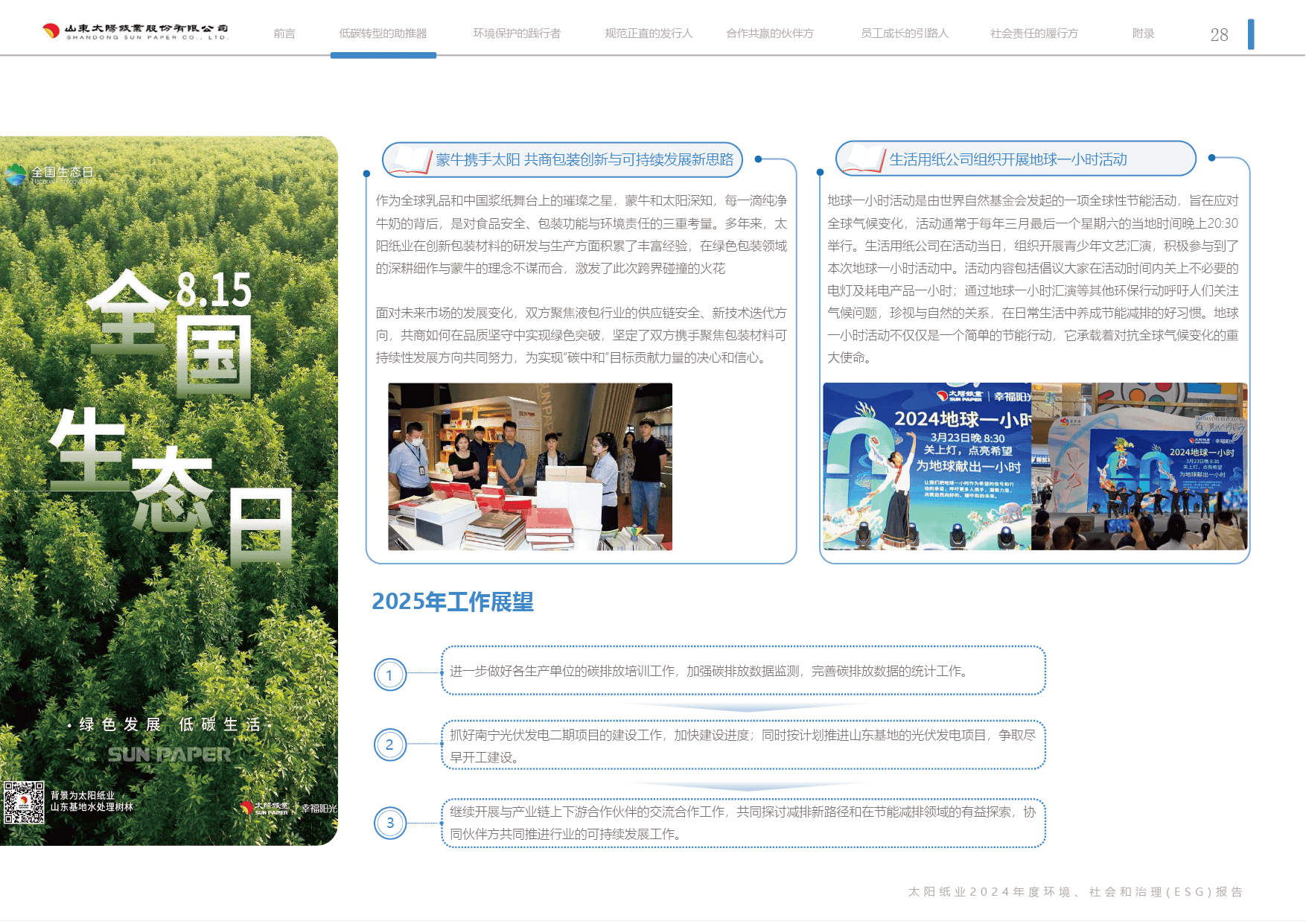Switch to the 环境保护的践行者 tab
This screenshot has height=924, width=1306.
[516, 34]
